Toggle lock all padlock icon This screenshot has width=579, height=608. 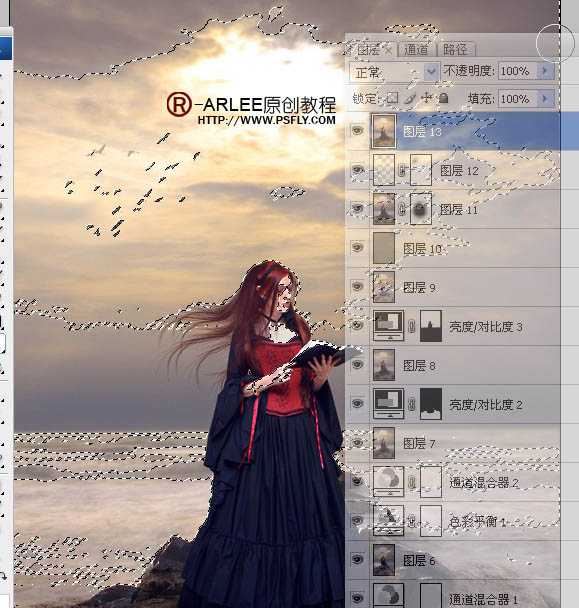(444, 98)
